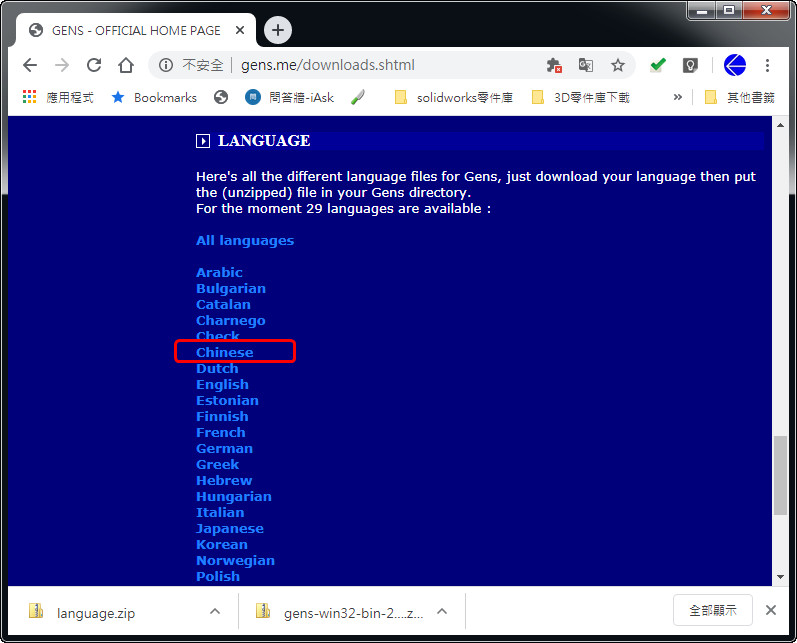This screenshot has height=643, width=797.
Task: Open the Chrome three-dot menu
Action: click(x=768, y=65)
